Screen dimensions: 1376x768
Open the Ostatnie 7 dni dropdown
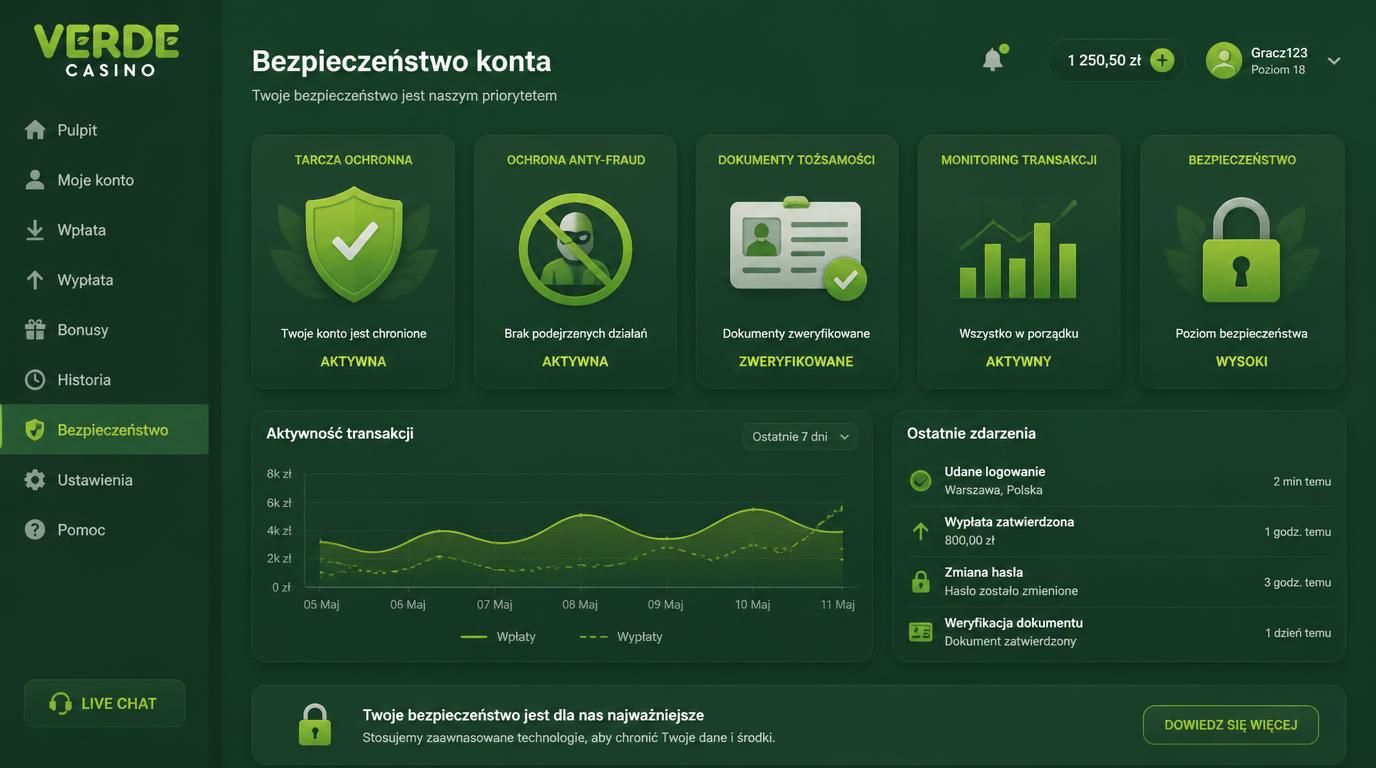(800, 436)
